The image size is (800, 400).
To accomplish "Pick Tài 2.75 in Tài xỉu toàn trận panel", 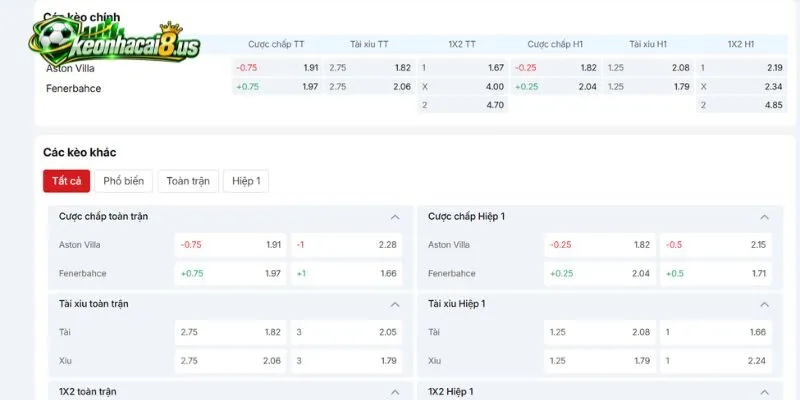I will point(231,332).
